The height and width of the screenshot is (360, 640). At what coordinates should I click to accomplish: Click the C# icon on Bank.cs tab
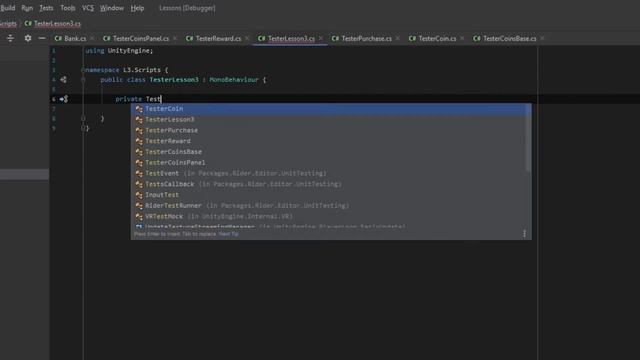point(58,38)
